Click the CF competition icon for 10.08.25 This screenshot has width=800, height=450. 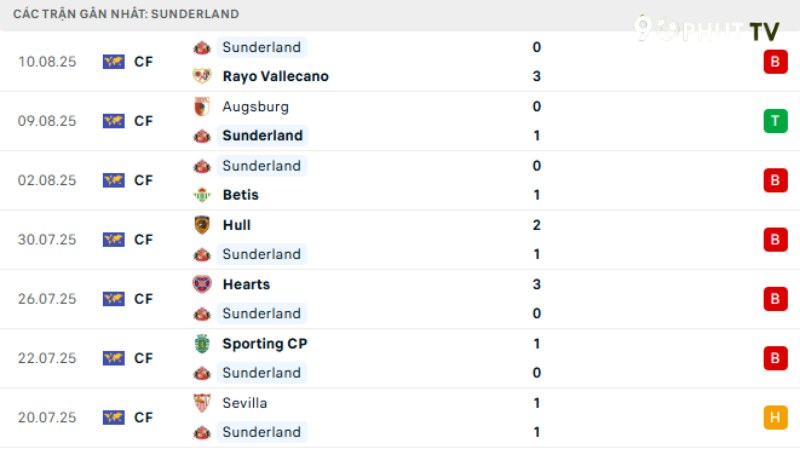113,62
